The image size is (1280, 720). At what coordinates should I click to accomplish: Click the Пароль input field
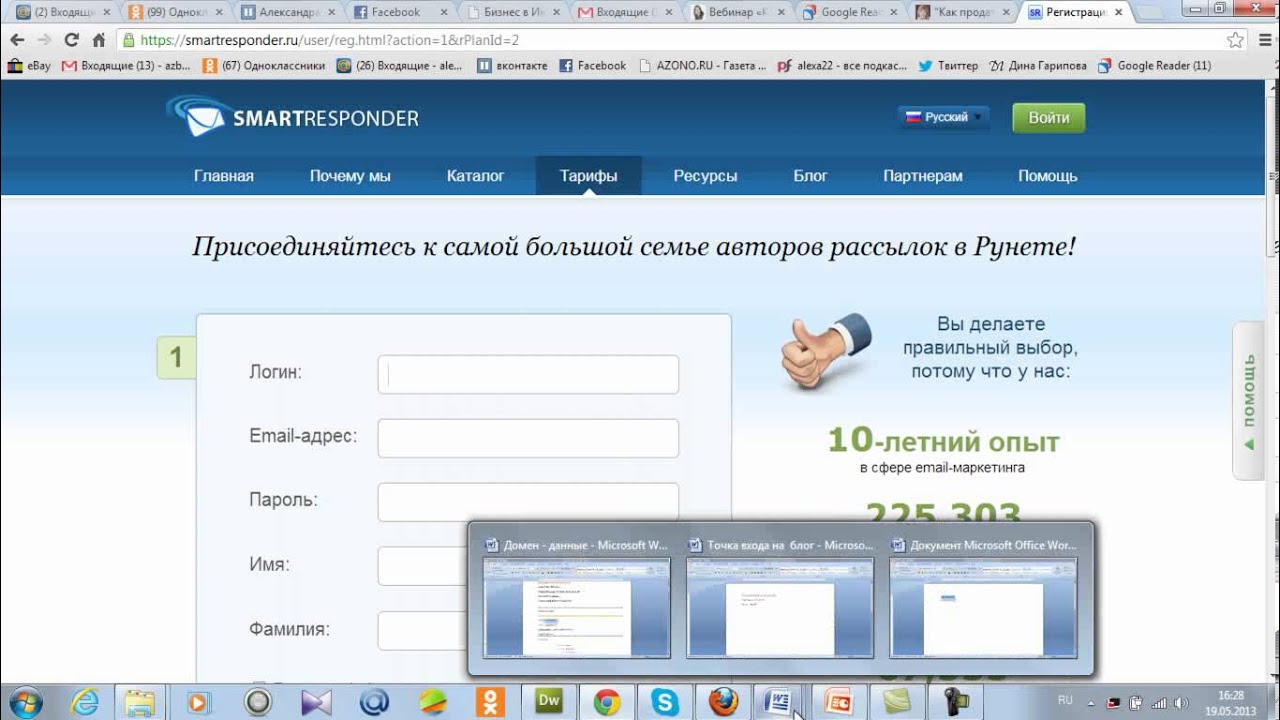[x=528, y=502]
